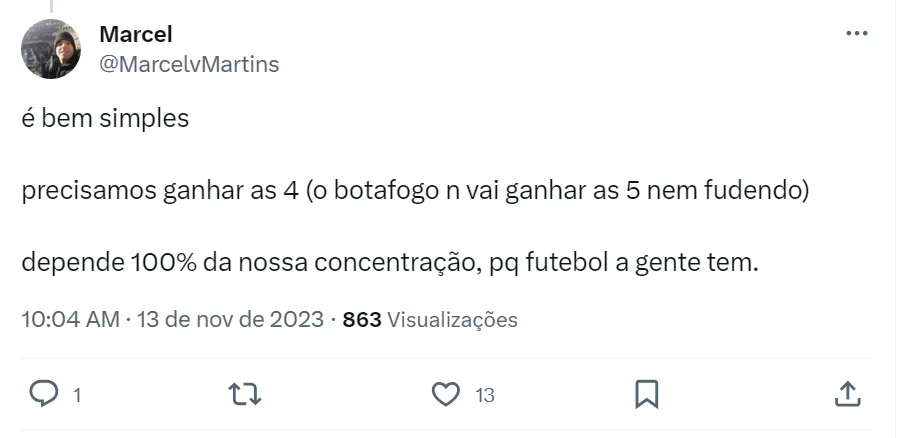Click the text "é bem simples"
916x438 pixels.
pyautogui.click(x=105, y=118)
